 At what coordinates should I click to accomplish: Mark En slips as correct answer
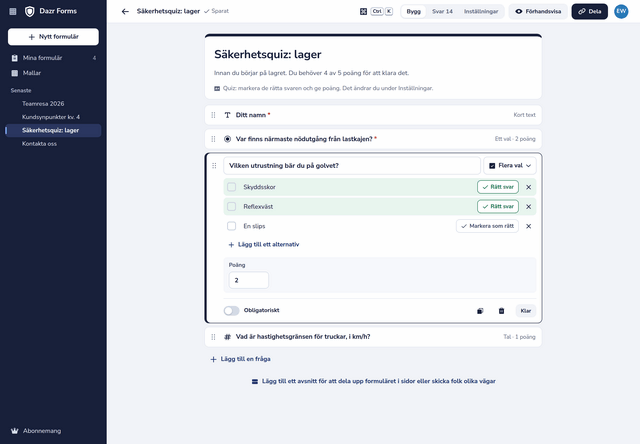pyautogui.click(x=487, y=226)
